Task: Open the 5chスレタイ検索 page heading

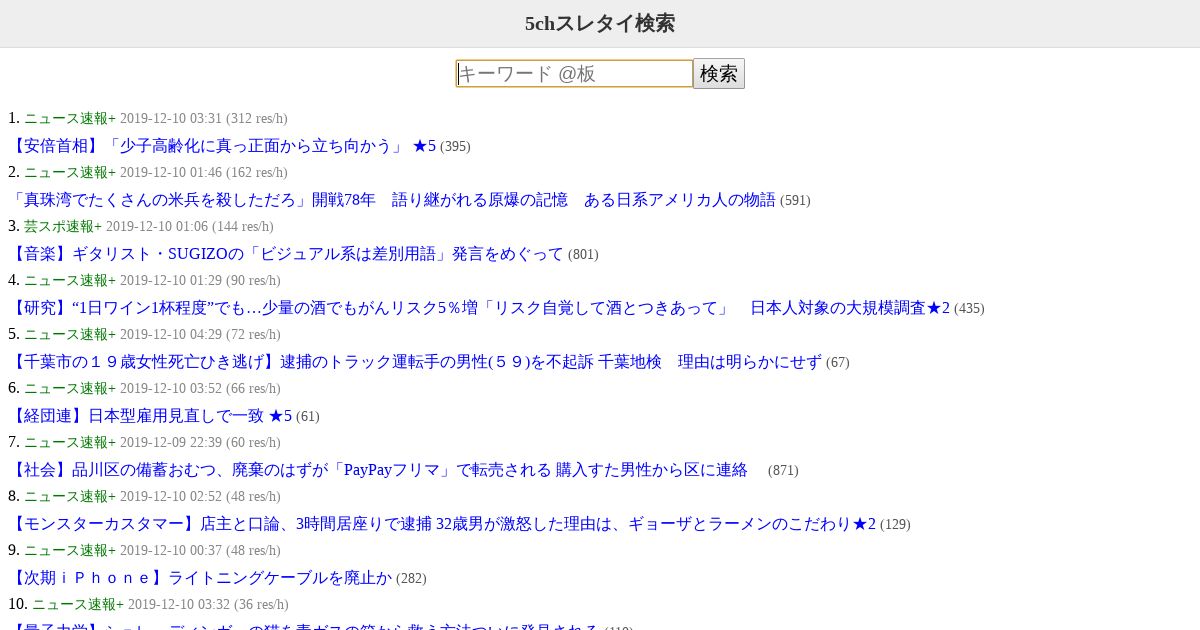Action: click(600, 23)
